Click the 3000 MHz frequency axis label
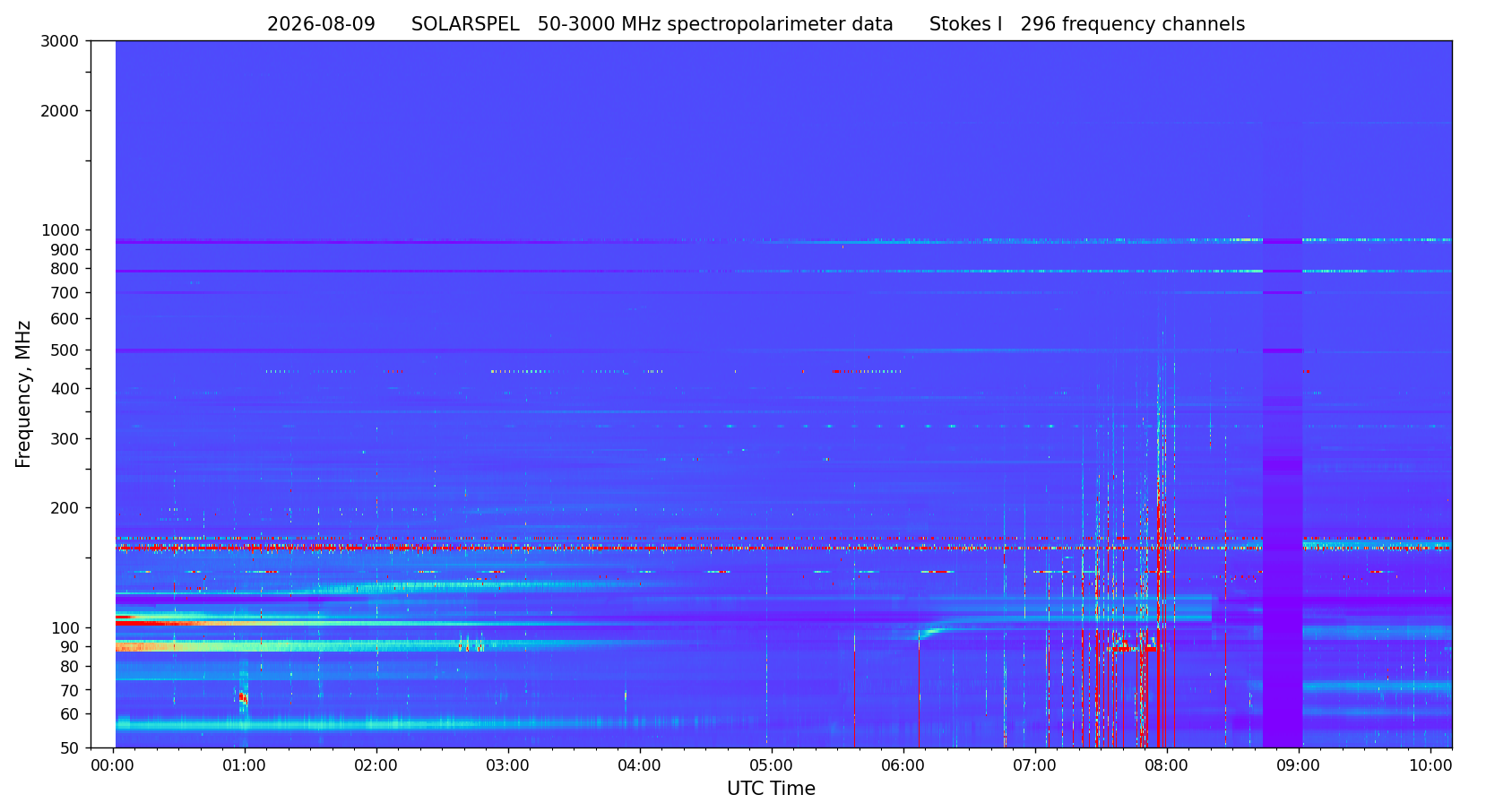Screen dimensions: 1512x812 point(60,40)
